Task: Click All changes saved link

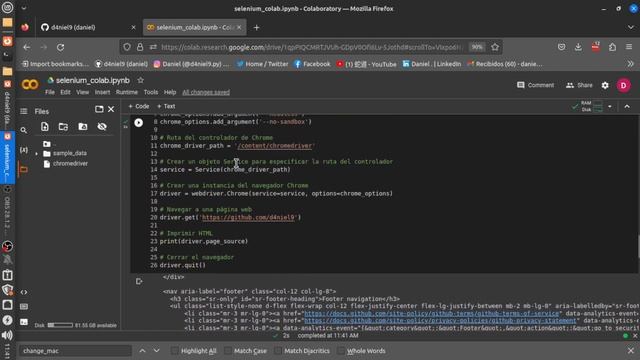Action: (x=206, y=92)
